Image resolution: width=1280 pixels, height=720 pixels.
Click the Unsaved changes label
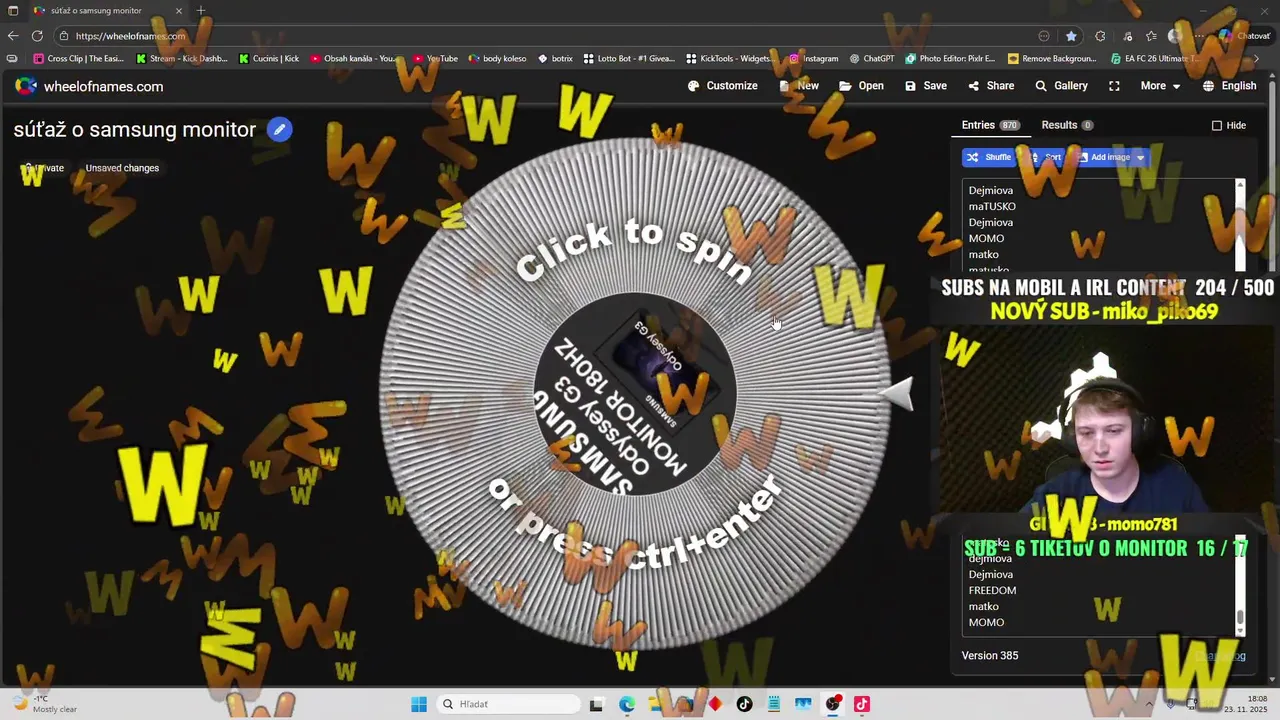[x=122, y=168]
